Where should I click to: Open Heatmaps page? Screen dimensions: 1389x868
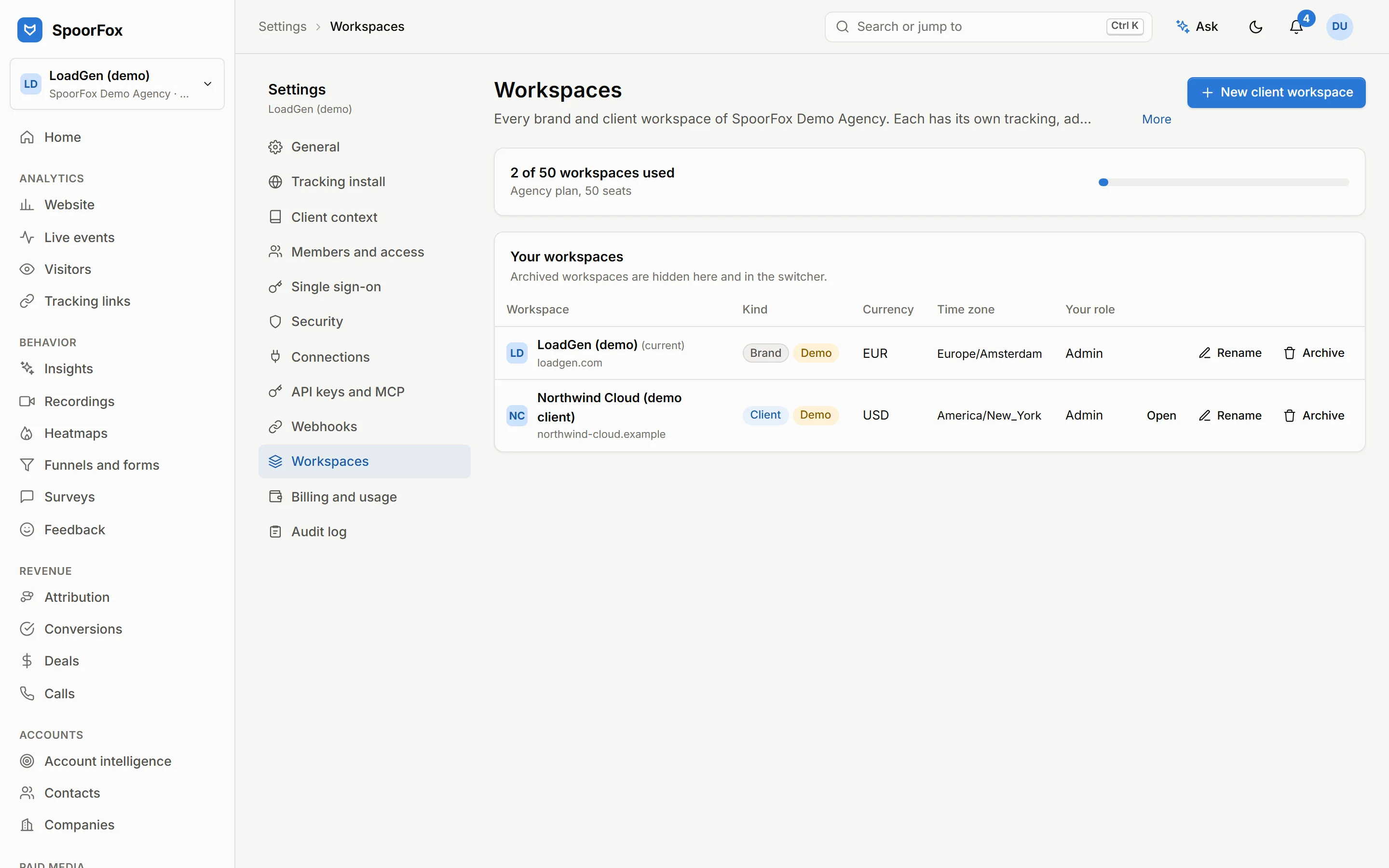click(x=117, y=434)
